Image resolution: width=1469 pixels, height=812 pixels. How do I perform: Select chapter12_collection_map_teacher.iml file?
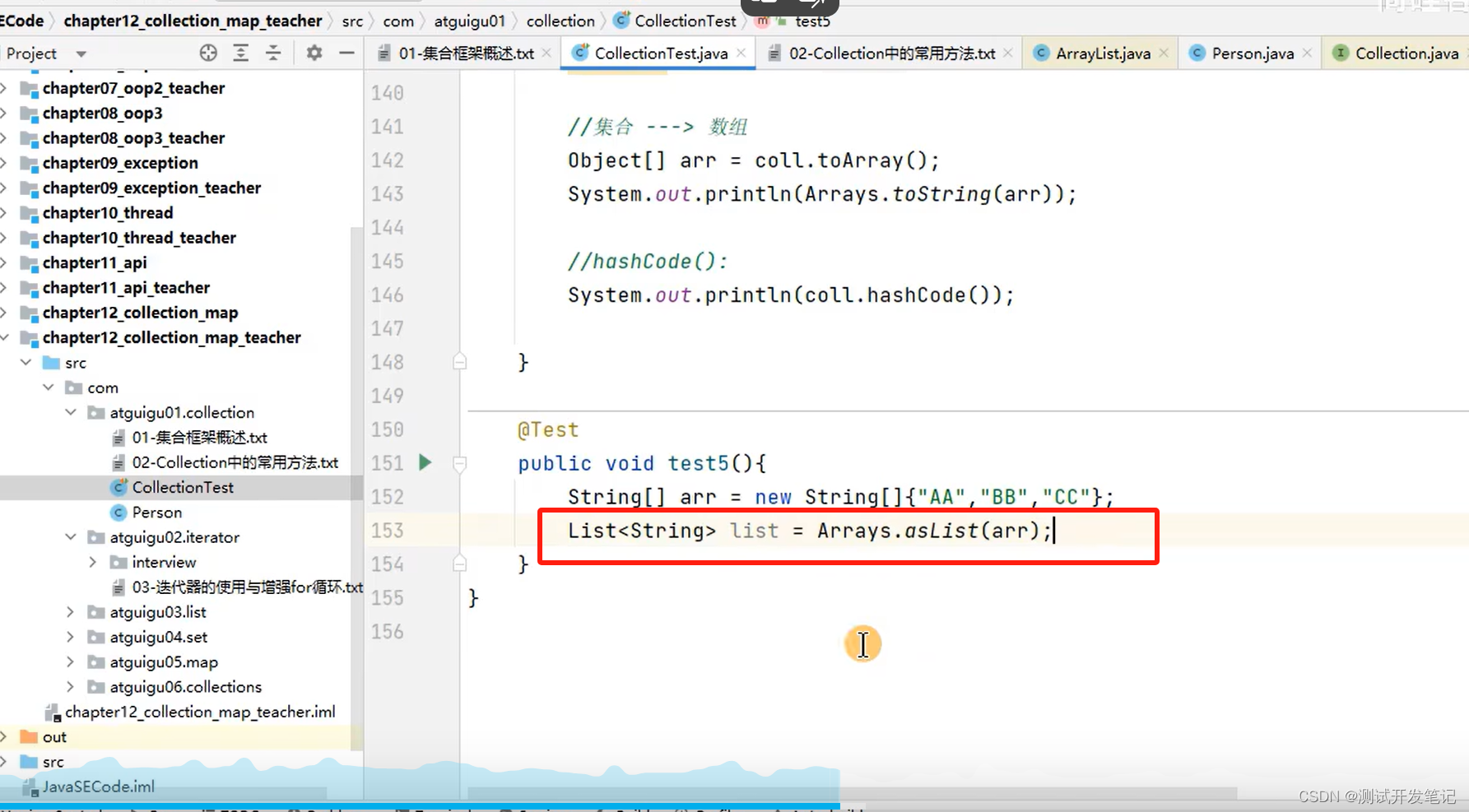200,712
